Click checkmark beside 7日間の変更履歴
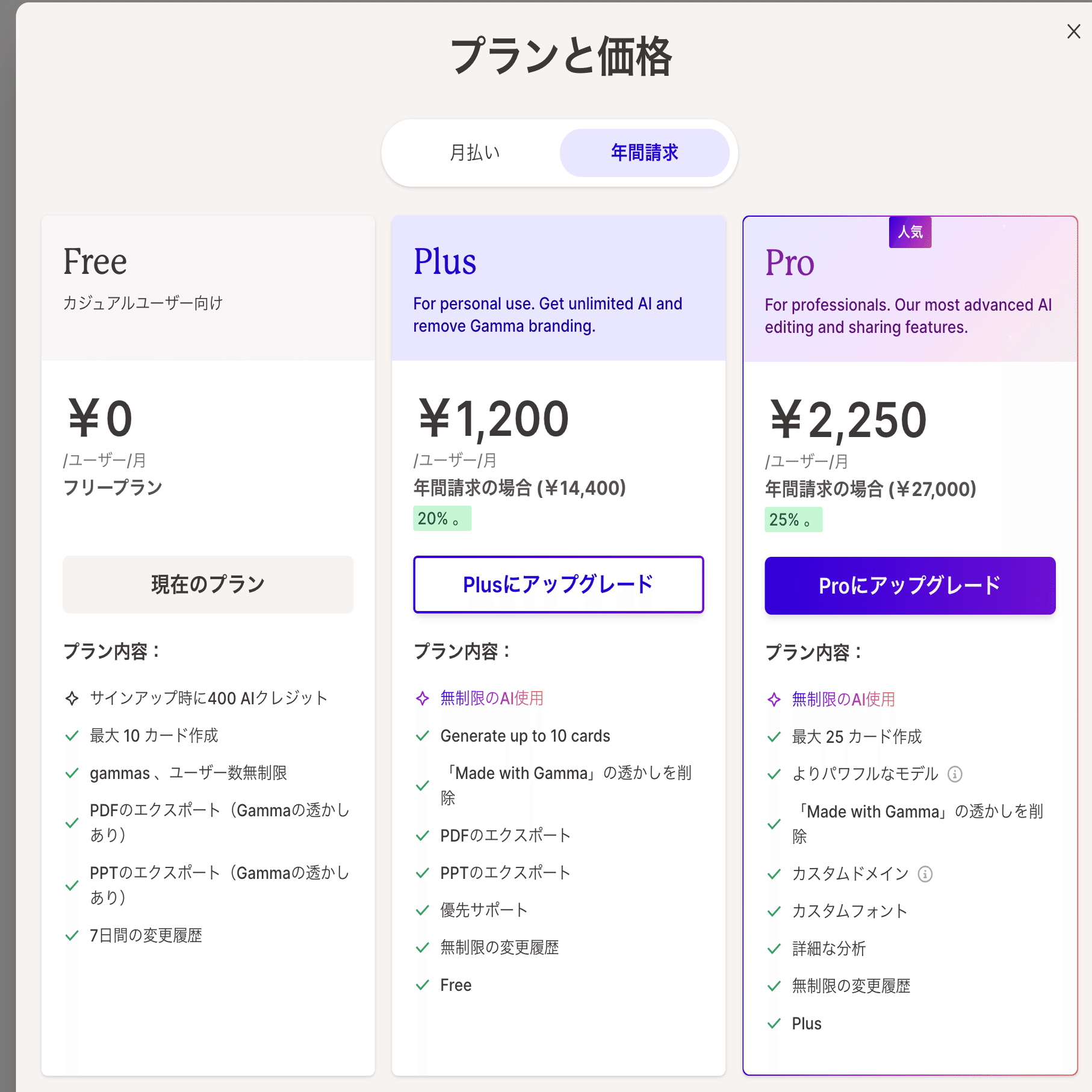 (72, 935)
